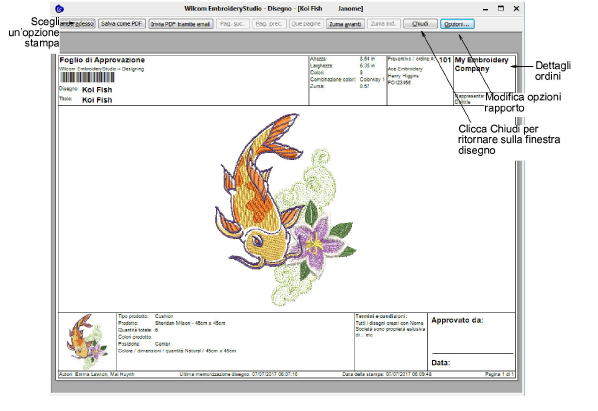Click the large koi fish embroidery preview

point(285,209)
